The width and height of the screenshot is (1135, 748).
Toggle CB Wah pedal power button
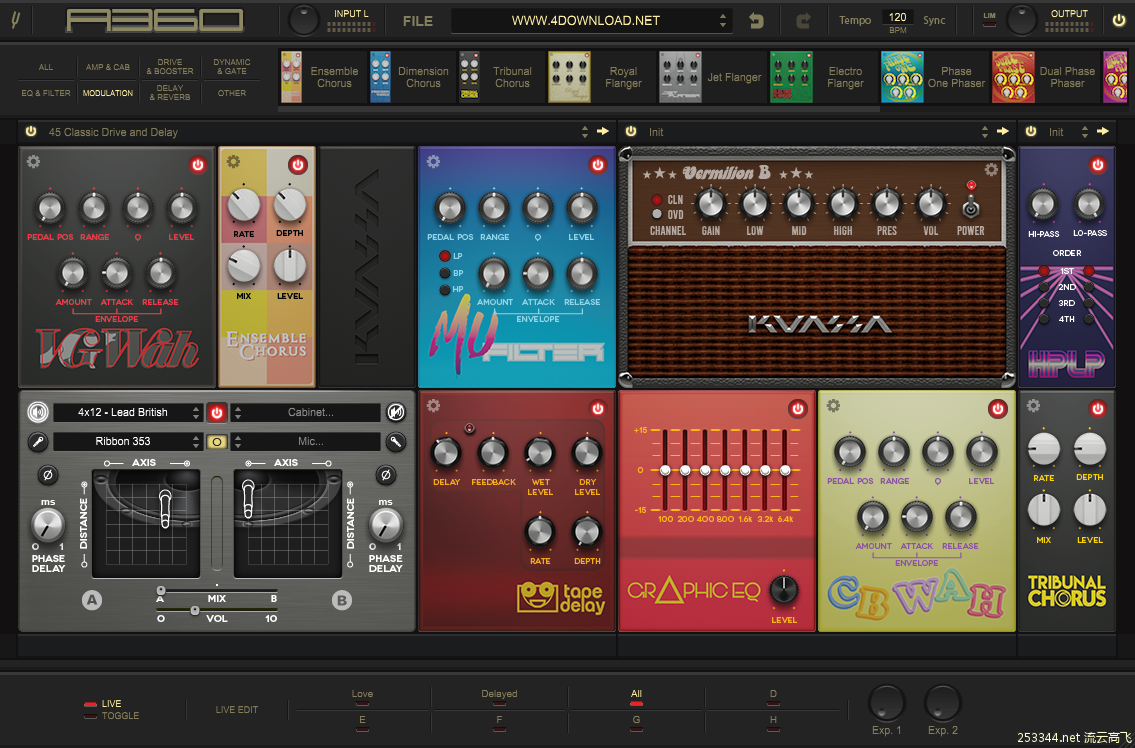tap(997, 408)
